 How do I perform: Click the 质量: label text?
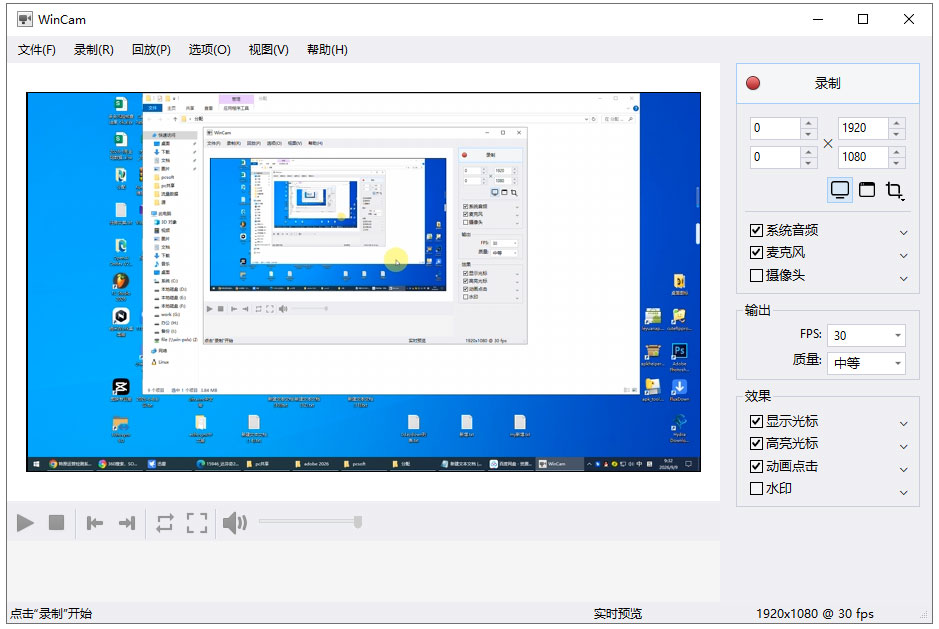tap(807, 359)
